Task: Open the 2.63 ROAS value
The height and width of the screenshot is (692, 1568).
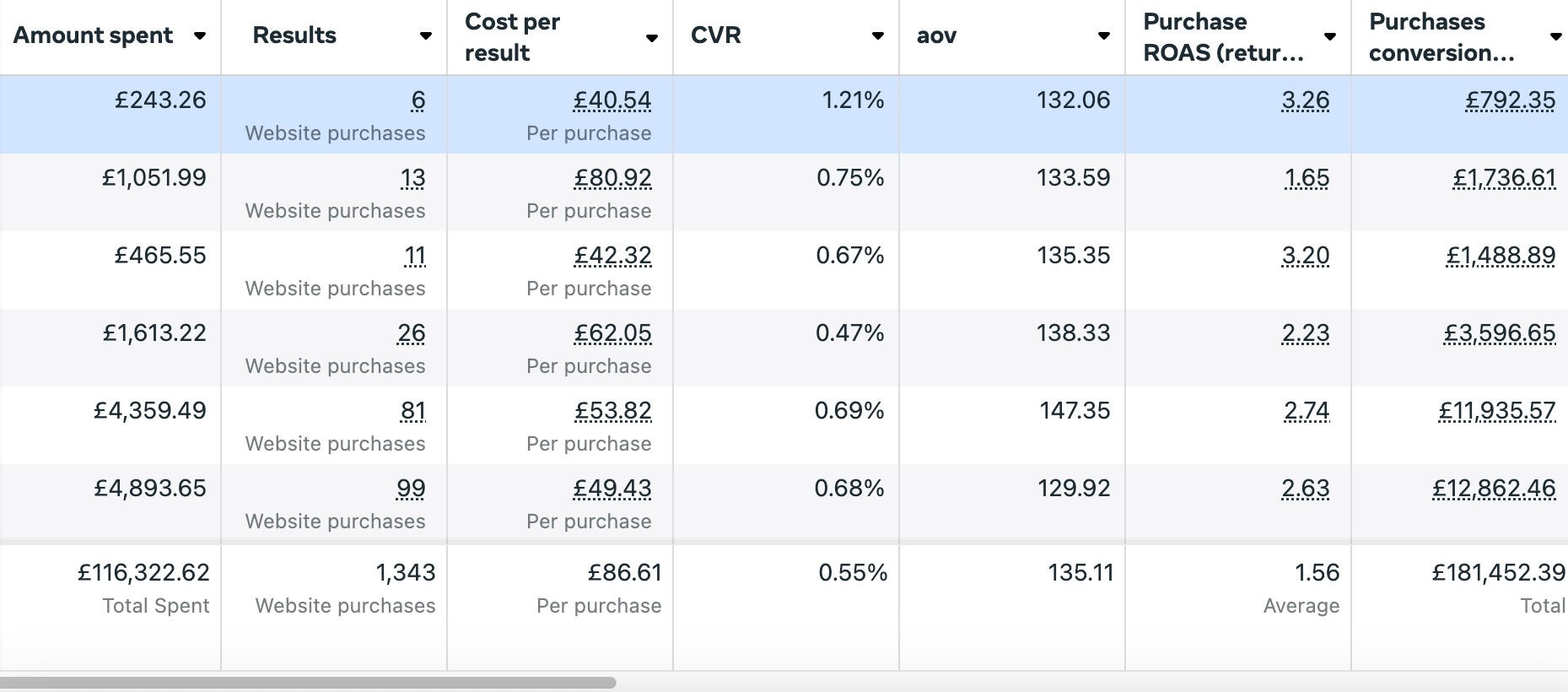Action: tap(1305, 489)
